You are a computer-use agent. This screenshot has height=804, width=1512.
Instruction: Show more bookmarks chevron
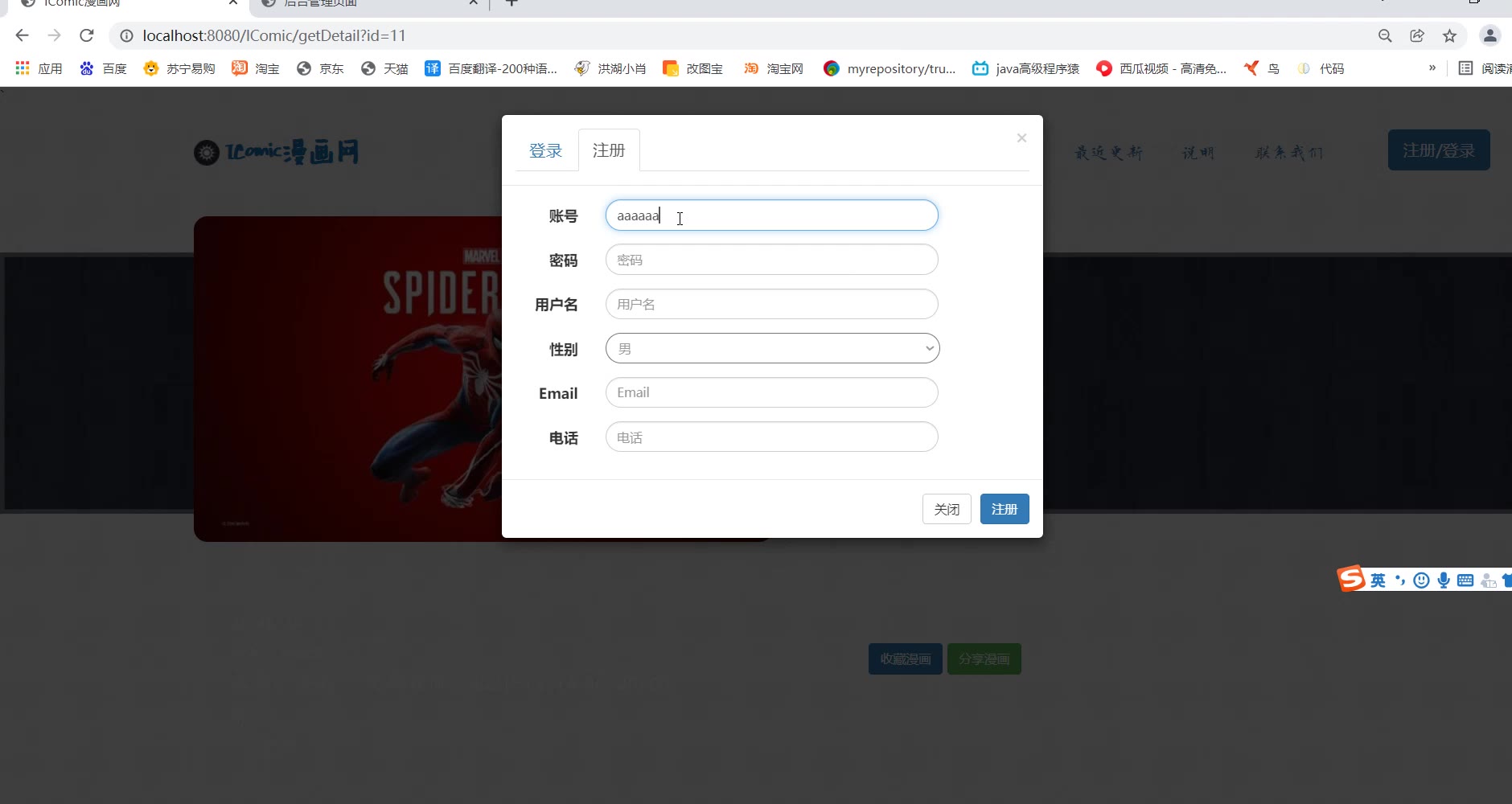coord(1432,68)
